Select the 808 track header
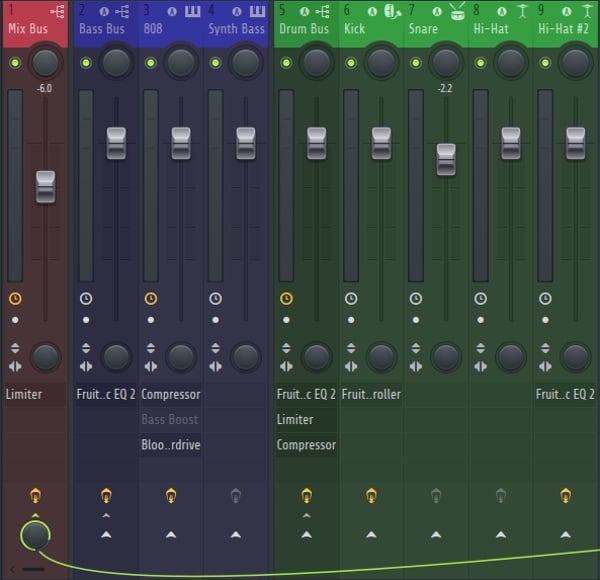The image size is (600, 580). (171, 24)
